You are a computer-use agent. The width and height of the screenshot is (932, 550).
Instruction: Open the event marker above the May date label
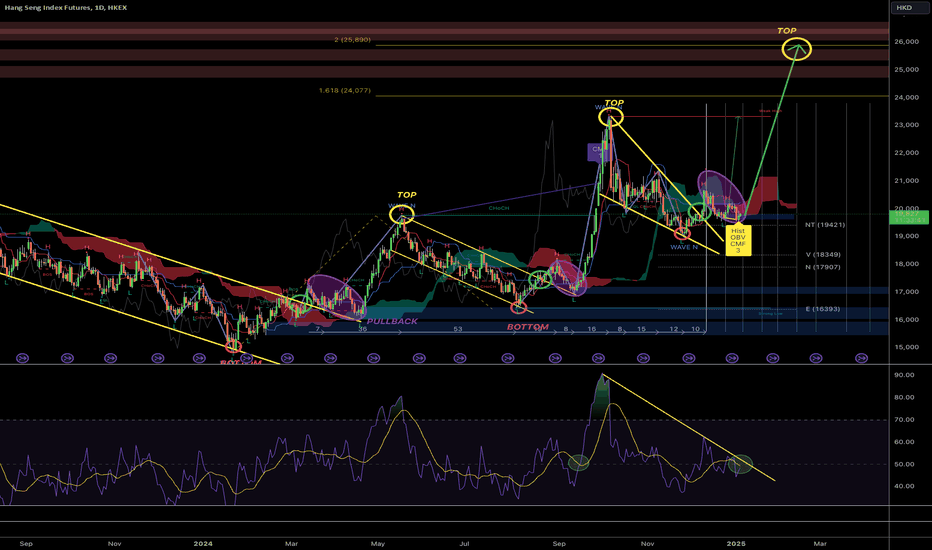(x=373, y=358)
